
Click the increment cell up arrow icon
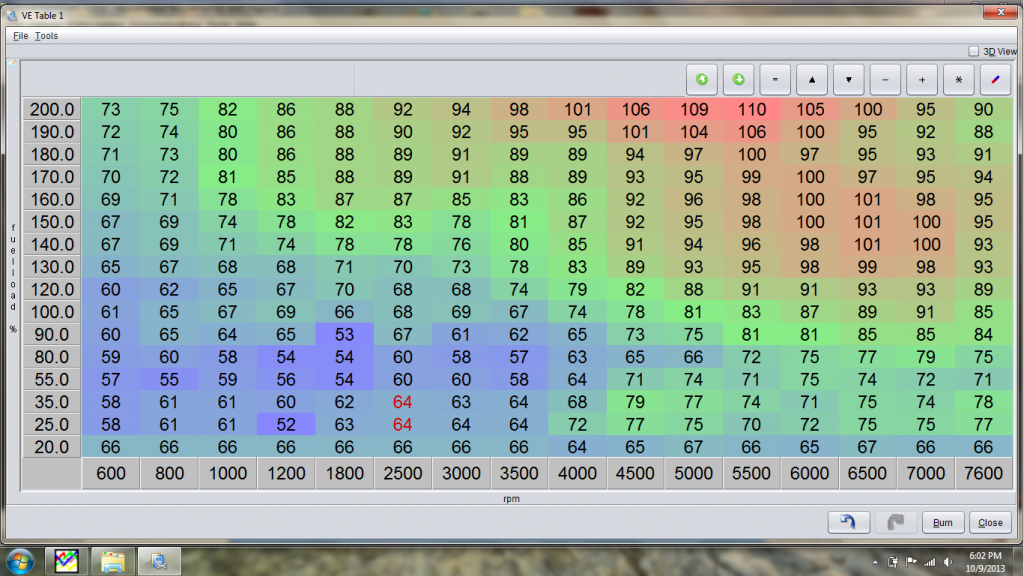pos(811,79)
